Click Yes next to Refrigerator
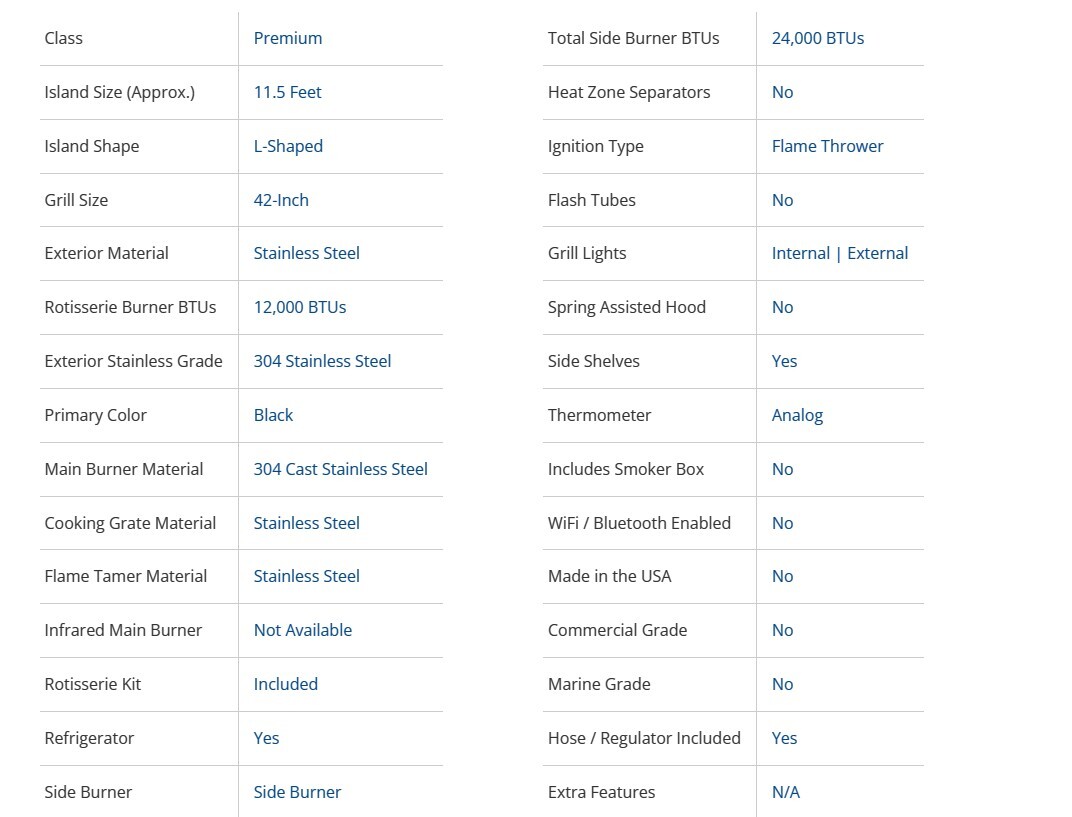The image size is (1072, 817). pyautogui.click(x=266, y=738)
